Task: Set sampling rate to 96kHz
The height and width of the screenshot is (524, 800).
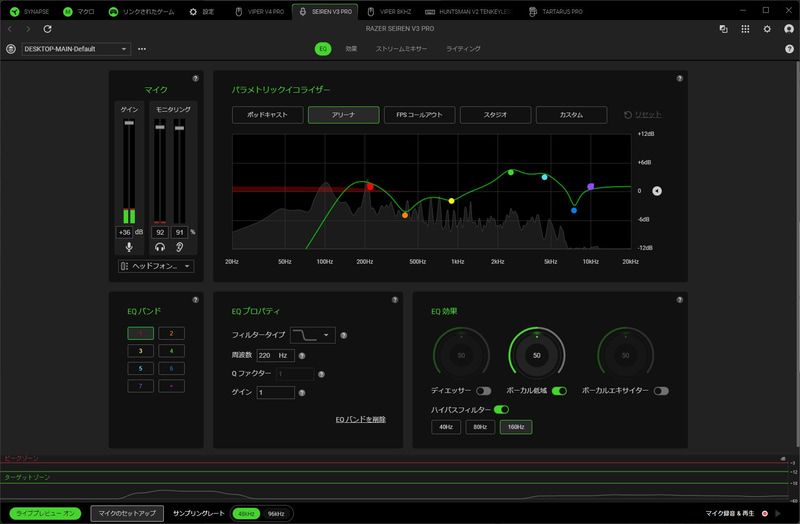Action: [276, 514]
